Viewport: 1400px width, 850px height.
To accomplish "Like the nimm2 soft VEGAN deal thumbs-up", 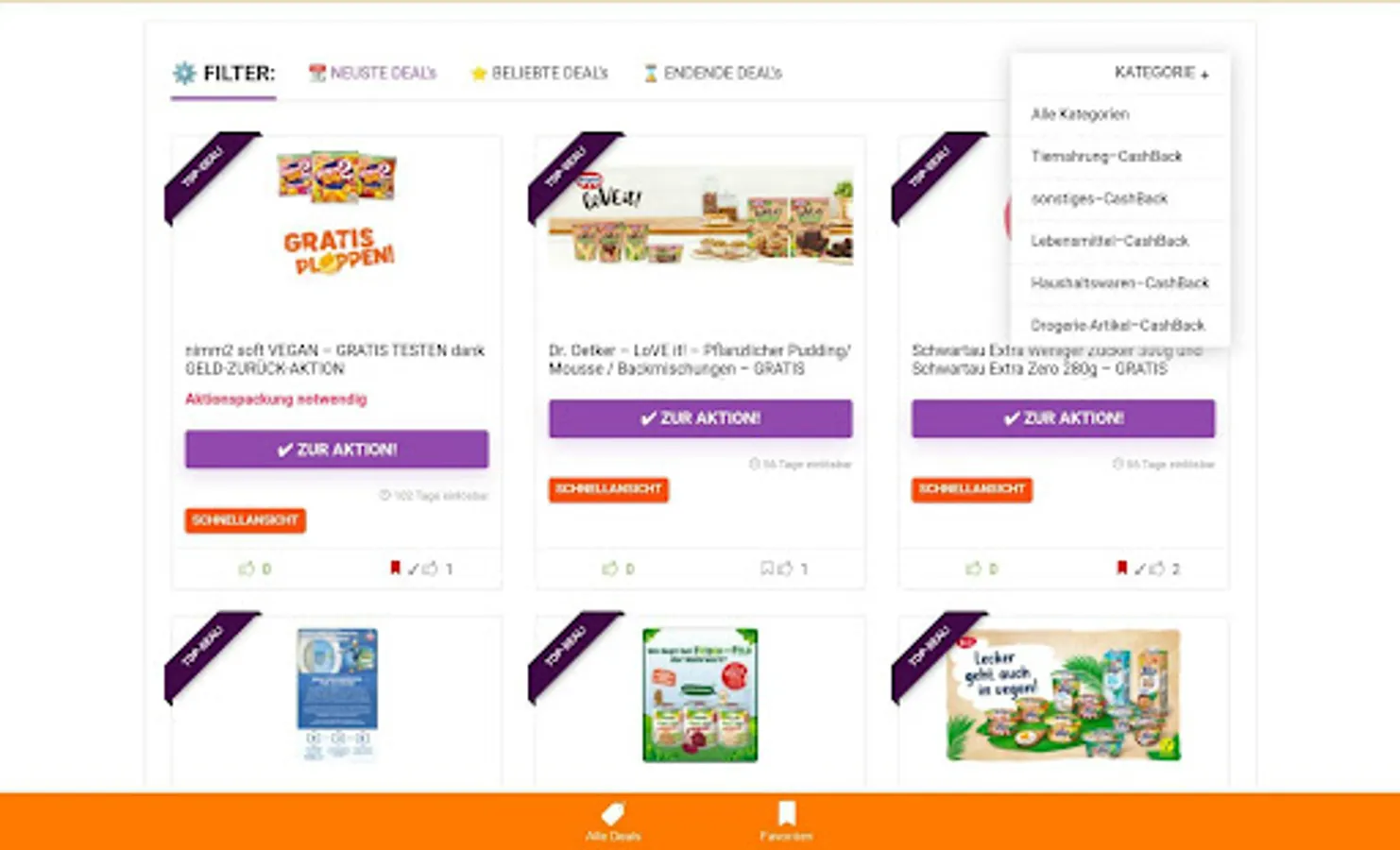I will click(247, 569).
